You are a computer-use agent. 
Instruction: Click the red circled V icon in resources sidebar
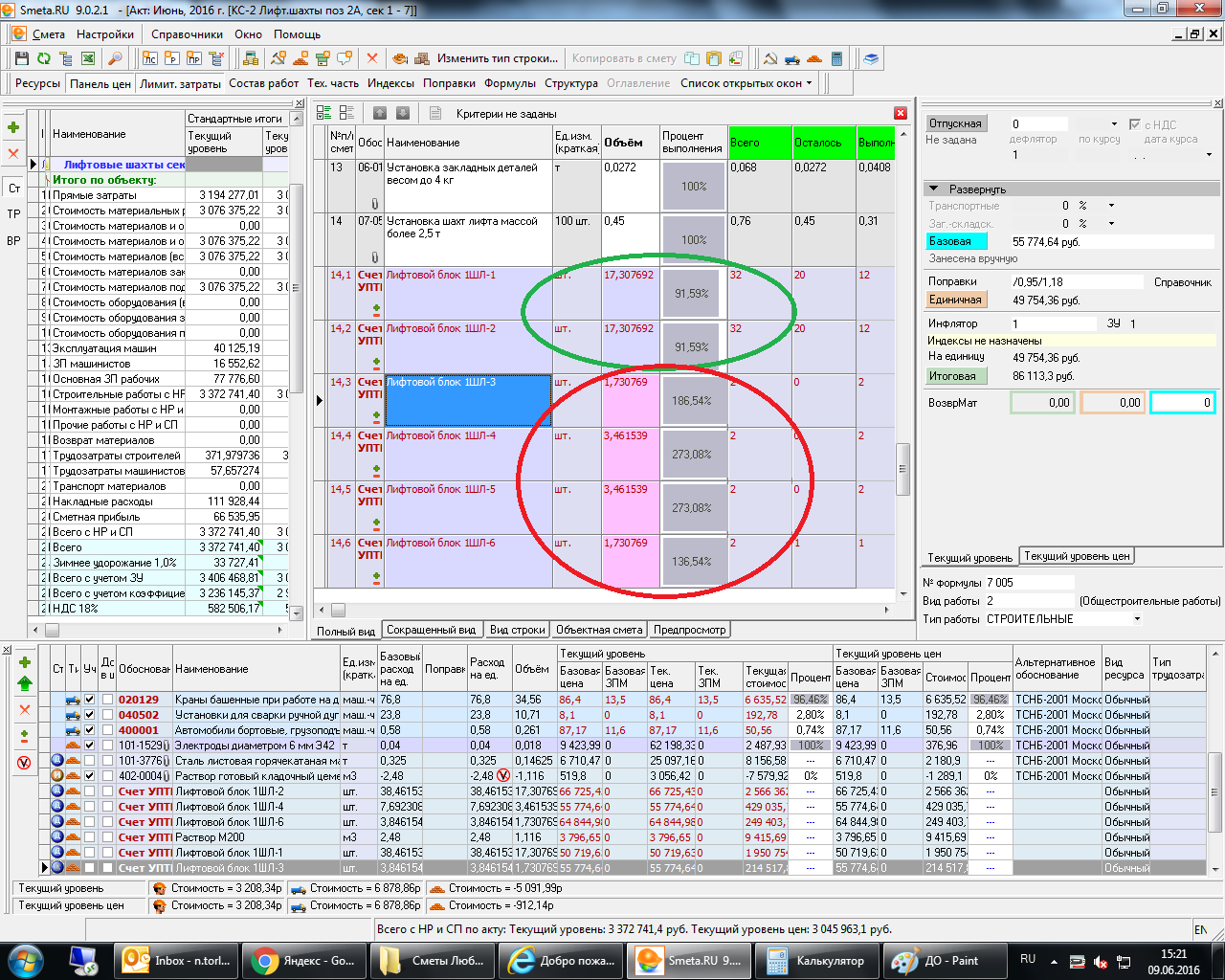[25, 763]
